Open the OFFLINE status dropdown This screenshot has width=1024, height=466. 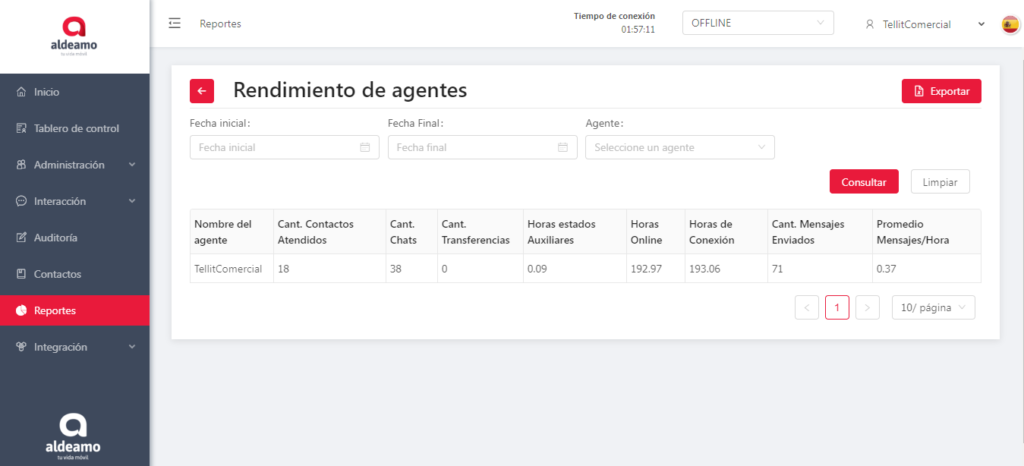[x=757, y=23]
